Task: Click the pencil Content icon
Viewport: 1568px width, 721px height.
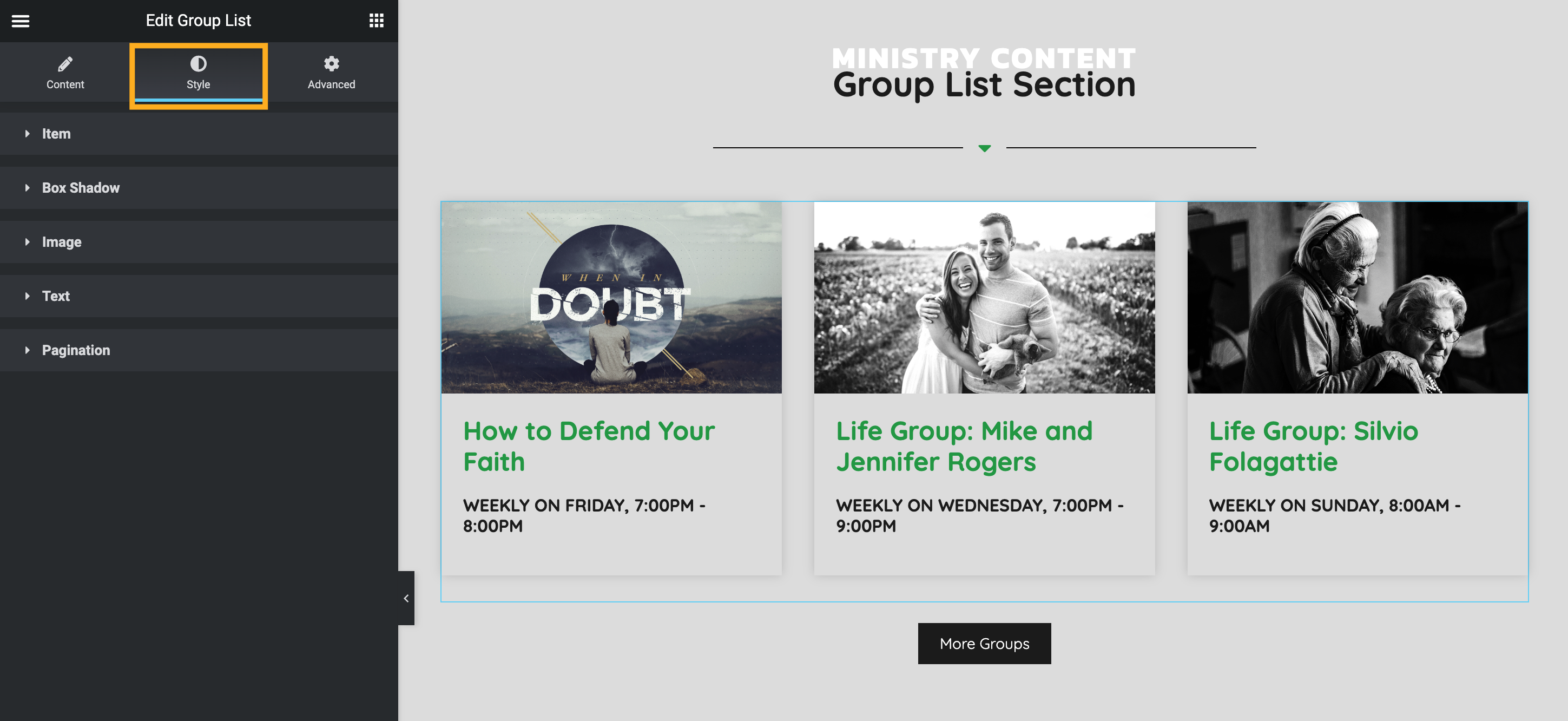Action: [65, 63]
